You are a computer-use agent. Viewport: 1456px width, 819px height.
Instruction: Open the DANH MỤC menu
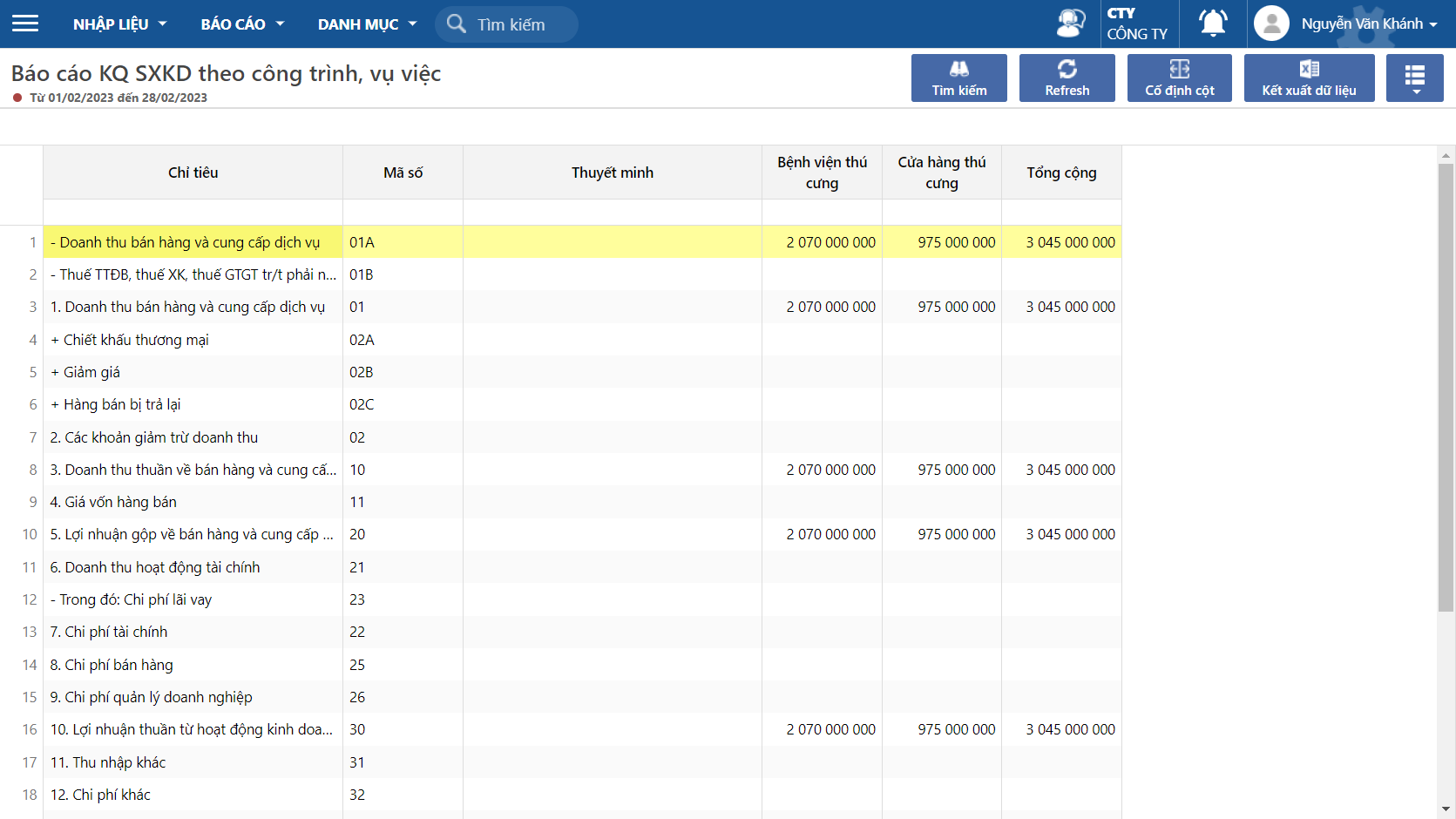[367, 24]
